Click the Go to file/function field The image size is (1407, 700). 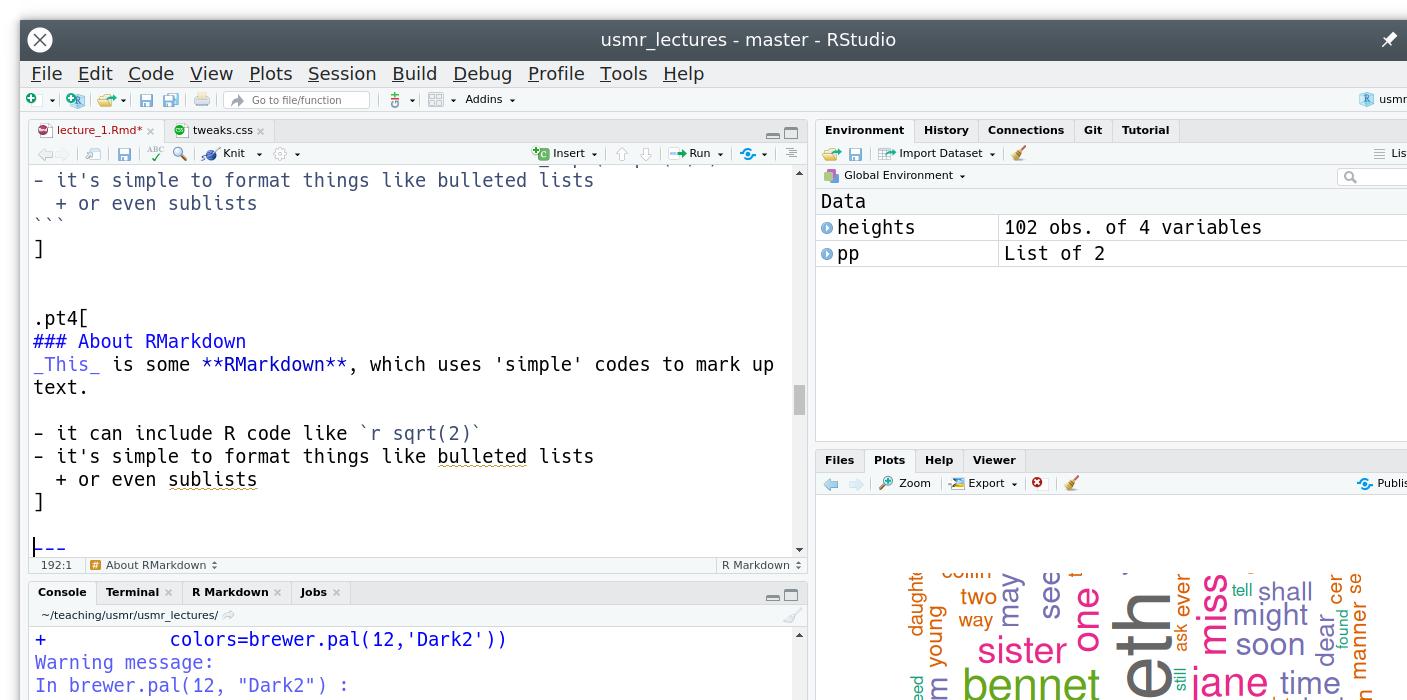(x=296, y=100)
